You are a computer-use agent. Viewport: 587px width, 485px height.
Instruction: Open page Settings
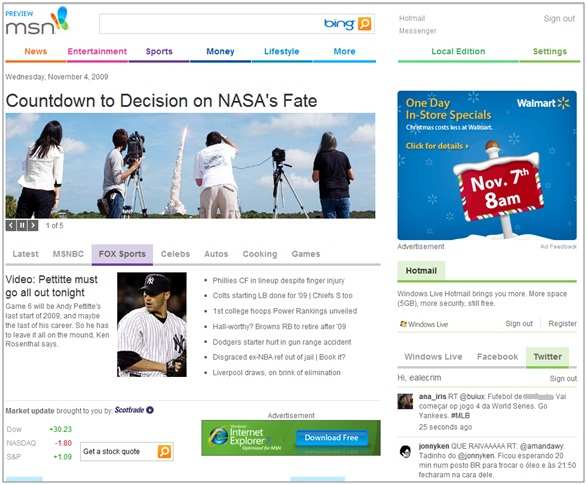(550, 52)
